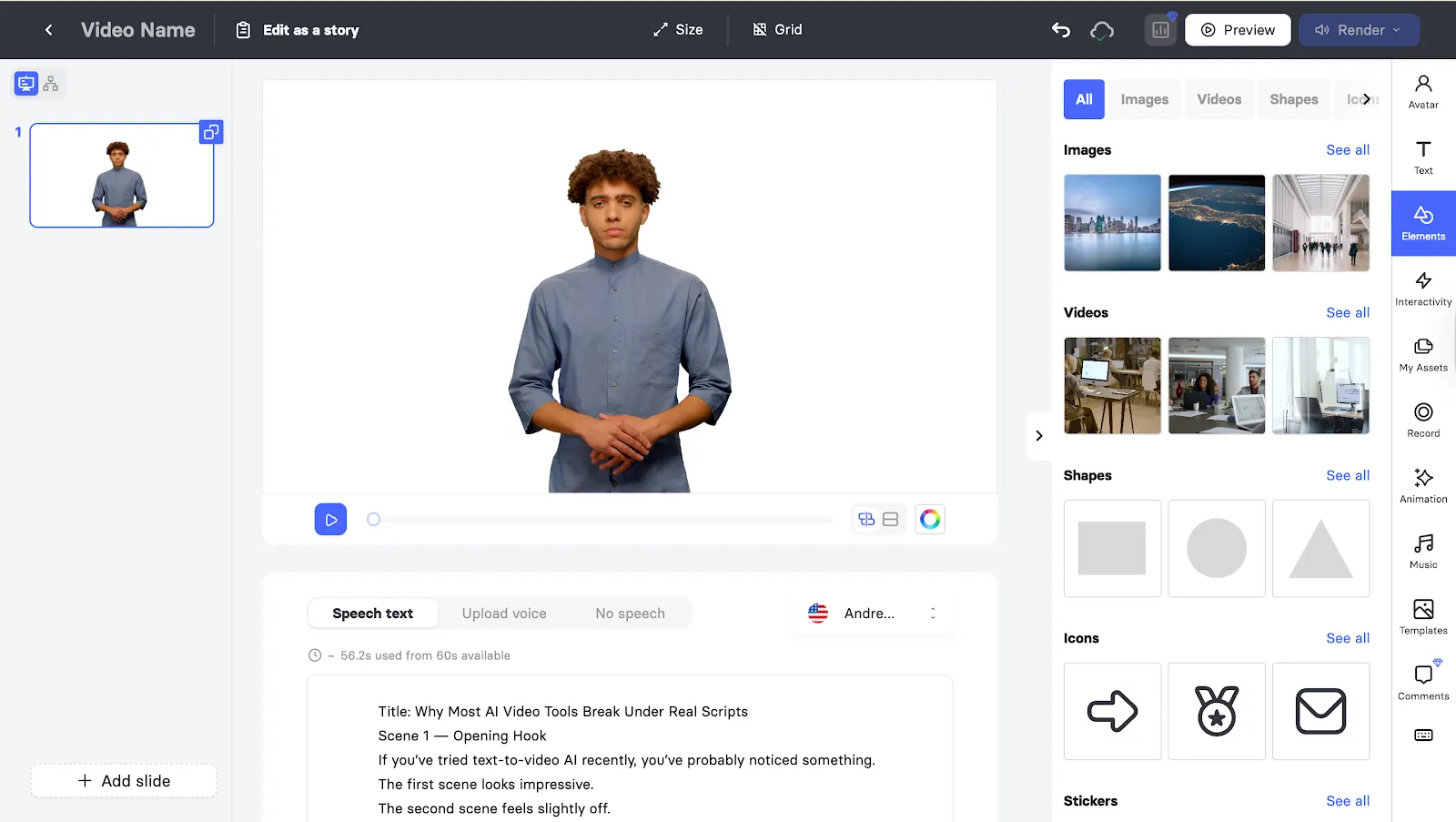Switch to Upload voice mode

click(504, 614)
